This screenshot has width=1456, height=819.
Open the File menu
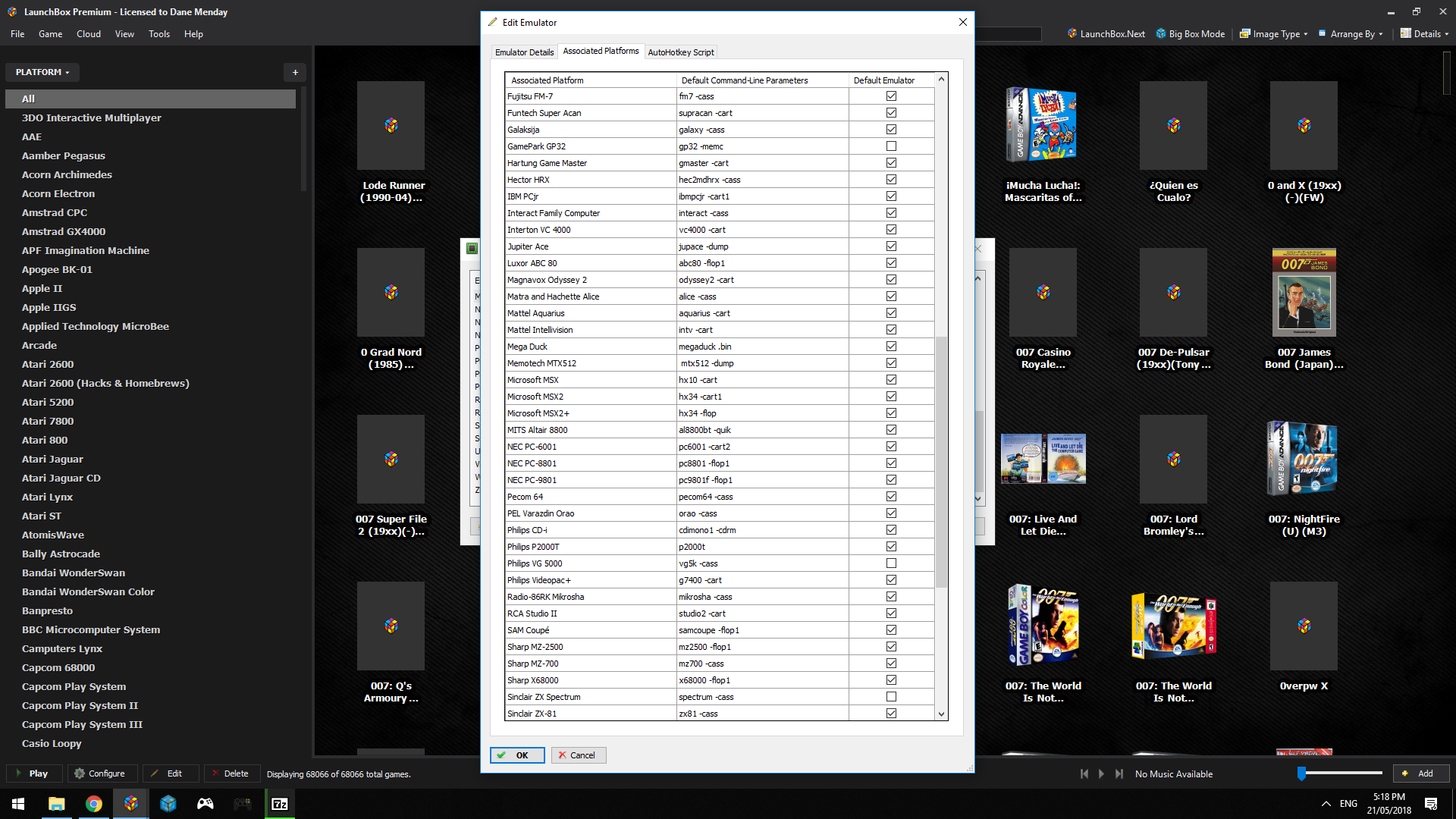pyautogui.click(x=17, y=33)
